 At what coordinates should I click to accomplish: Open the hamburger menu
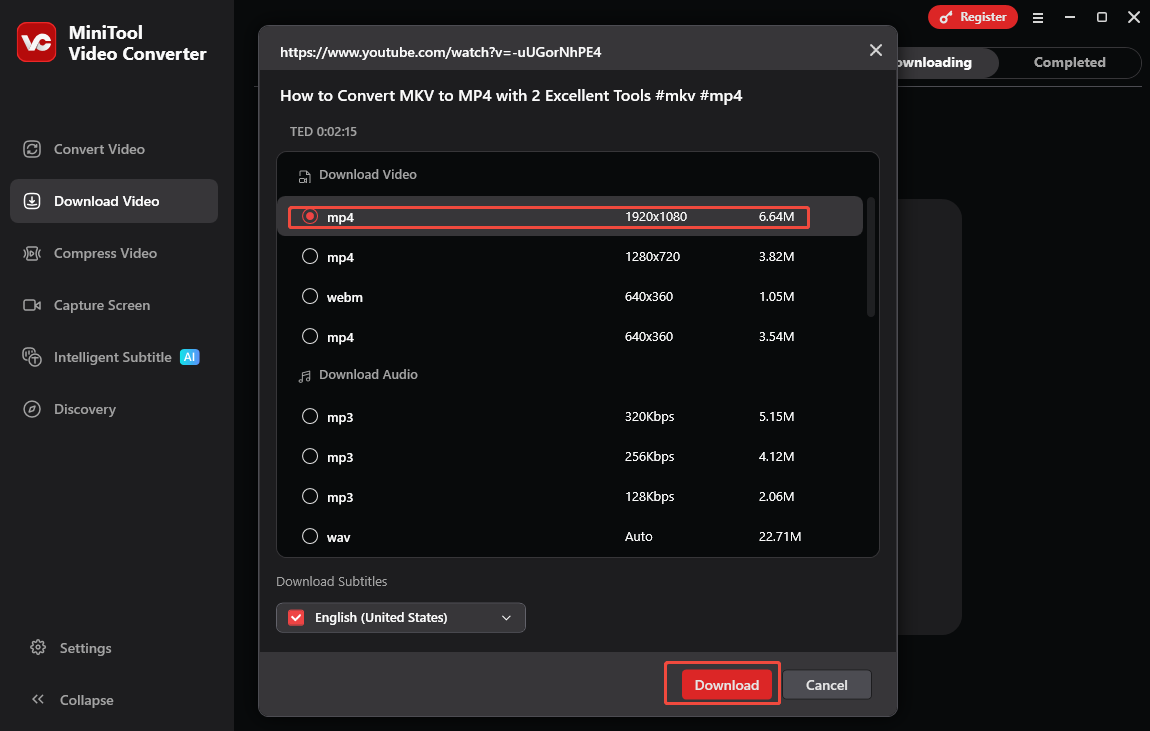(x=1038, y=17)
